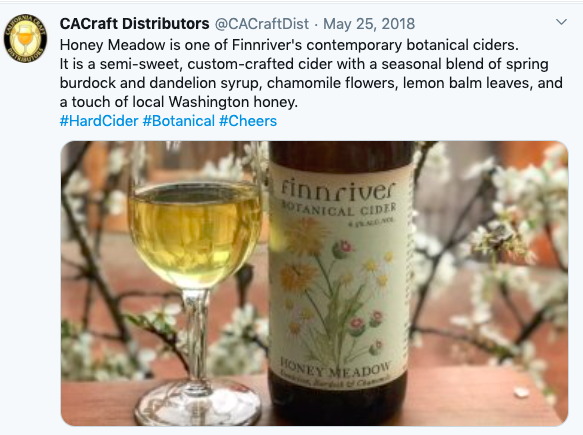Click the brown bottle neck in photo
The width and height of the screenshot is (583, 435).
pyautogui.click(x=340, y=154)
